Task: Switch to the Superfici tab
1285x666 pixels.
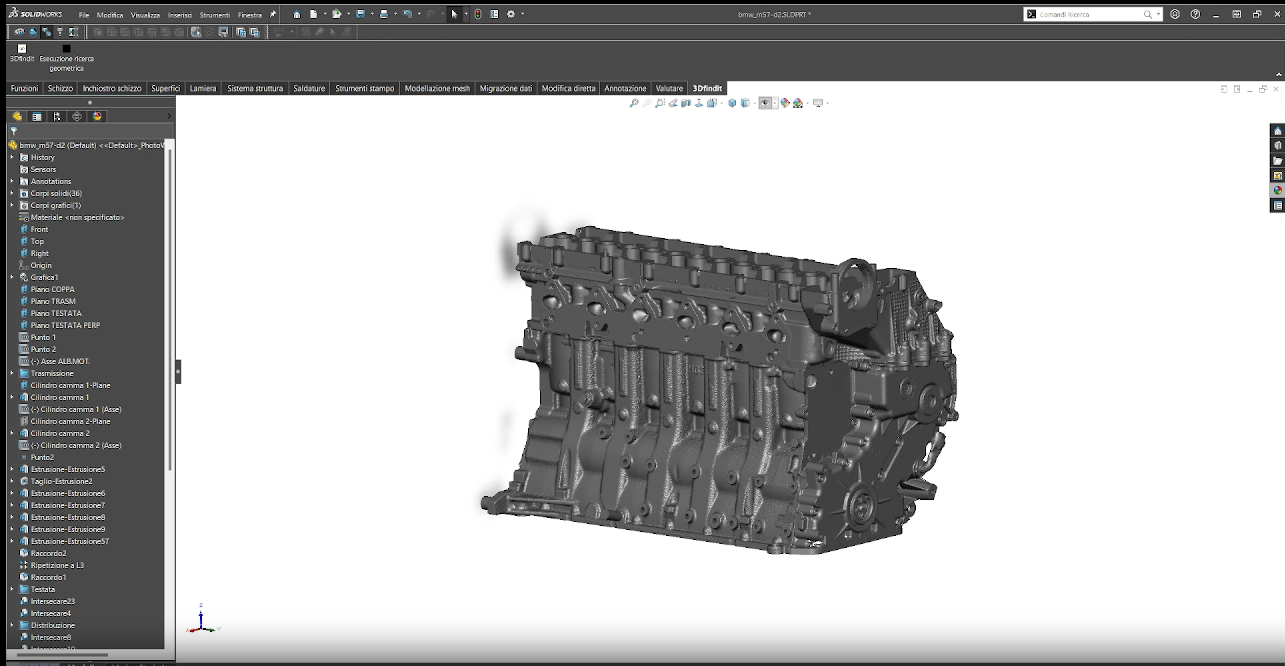Action: (166, 88)
